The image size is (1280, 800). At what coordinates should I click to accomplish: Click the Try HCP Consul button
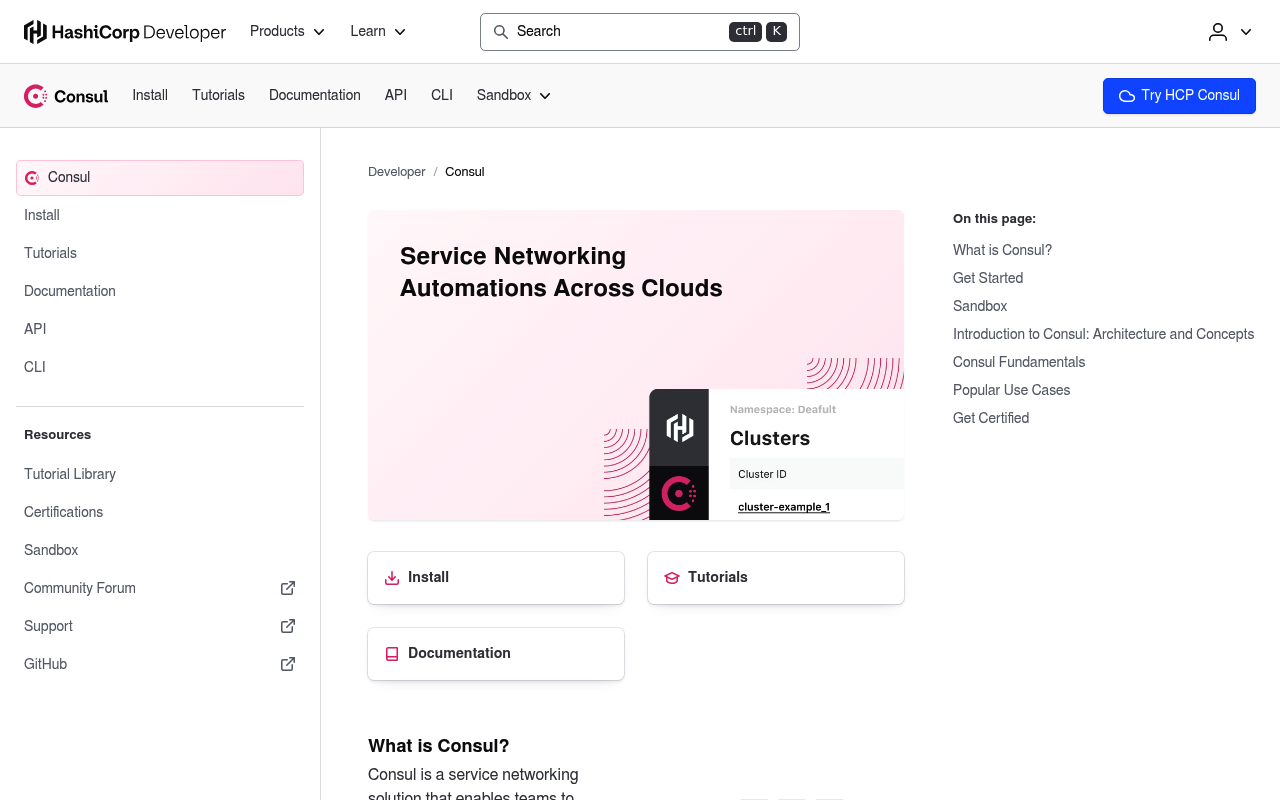(x=1179, y=96)
